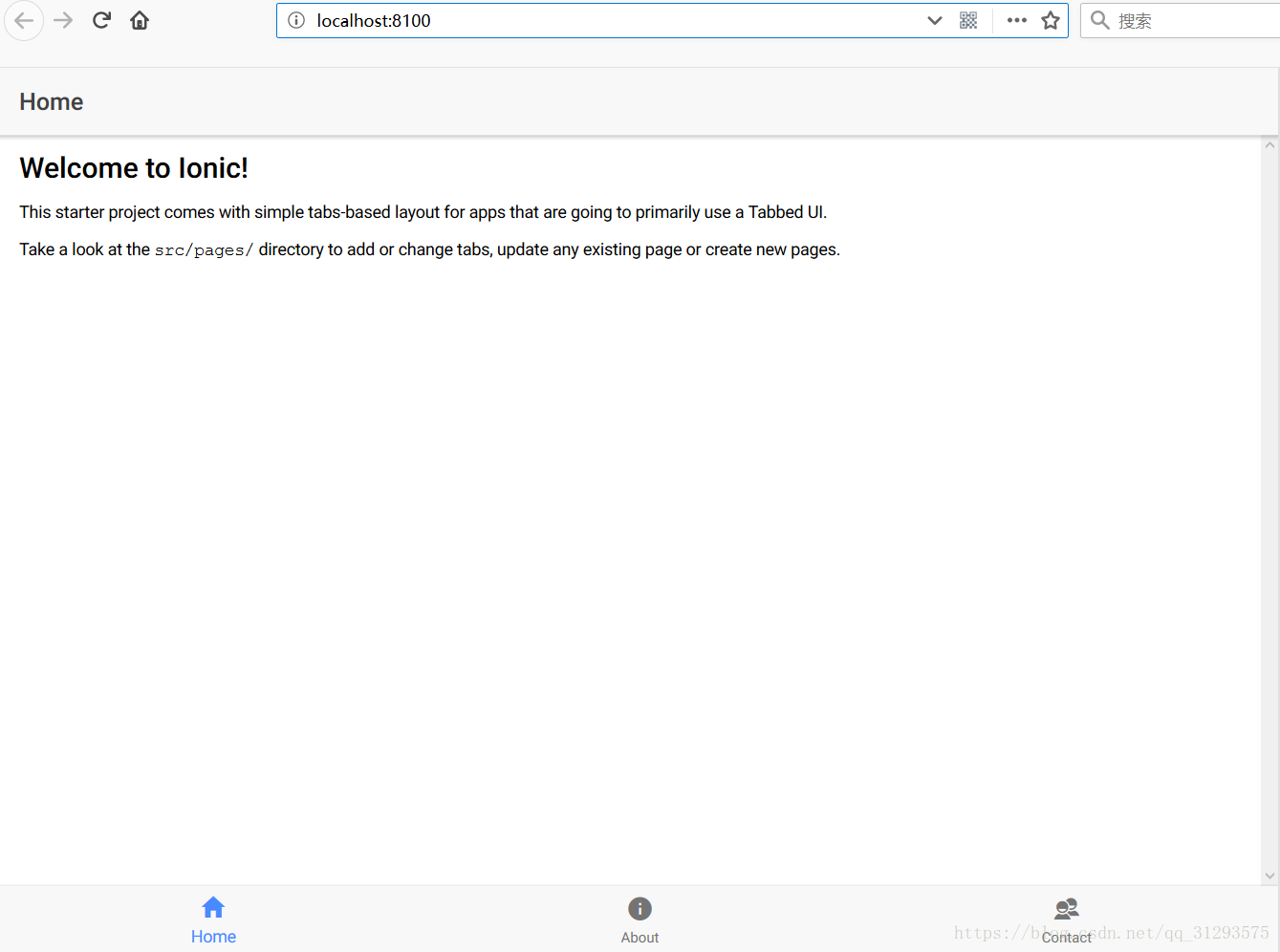Switch to the Contact tab
Screen dimensions: 1280x952
coord(1066,920)
